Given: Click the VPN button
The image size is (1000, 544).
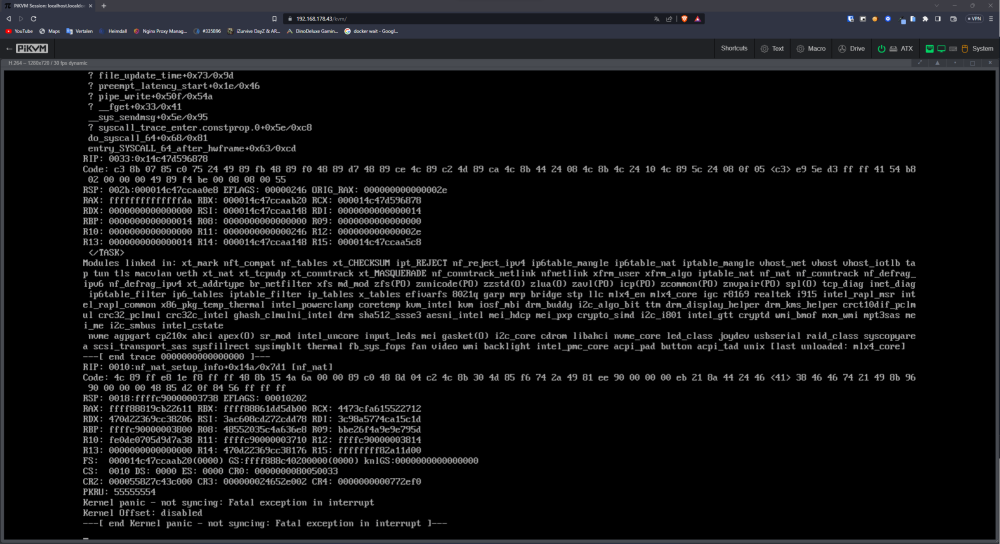Looking at the screenshot, I should [974, 19].
